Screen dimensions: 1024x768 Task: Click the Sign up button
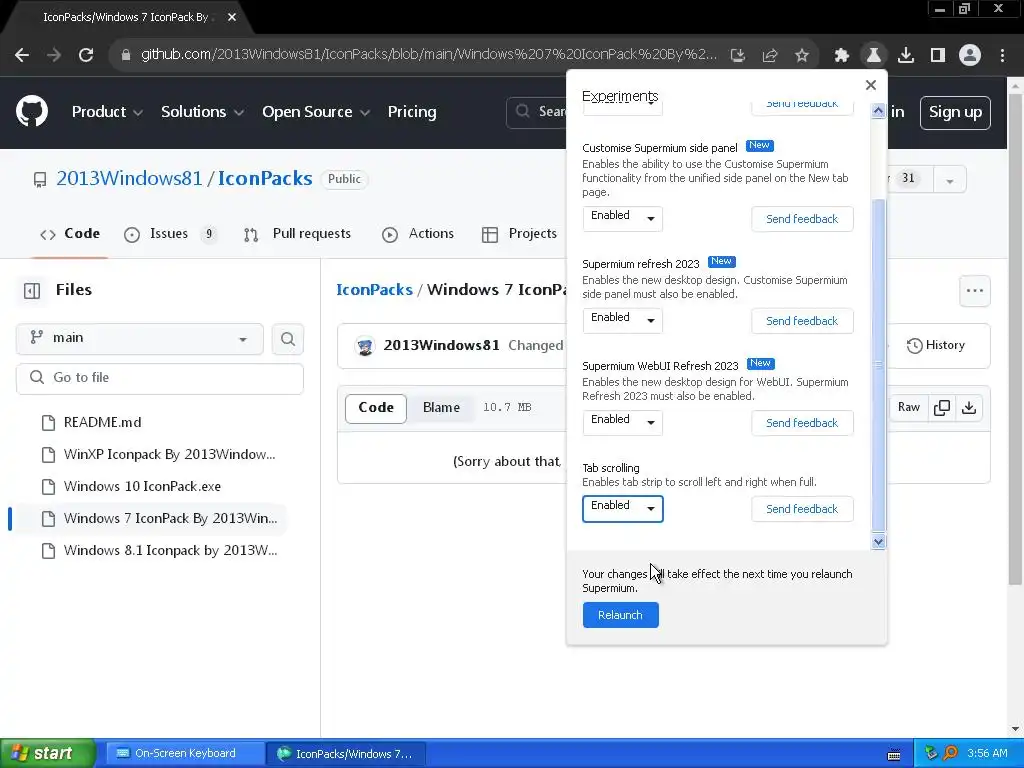click(955, 112)
